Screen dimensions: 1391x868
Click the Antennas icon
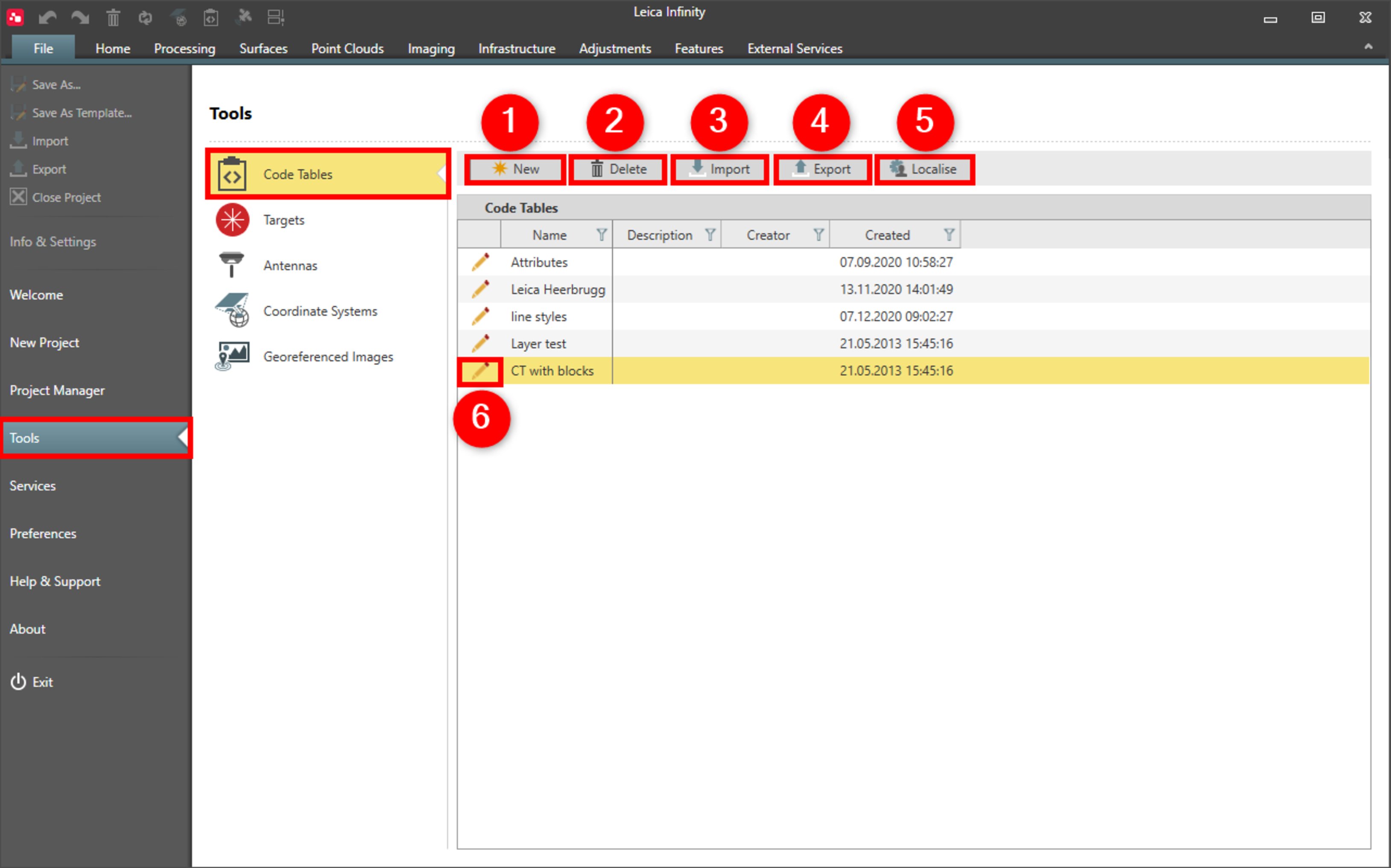coord(231,265)
